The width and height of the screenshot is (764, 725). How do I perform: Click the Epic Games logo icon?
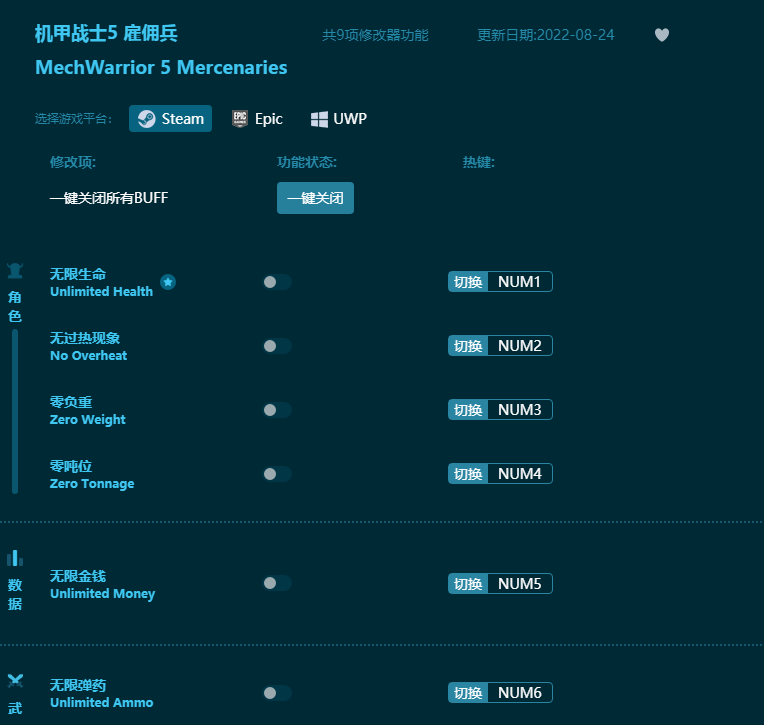[x=240, y=118]
